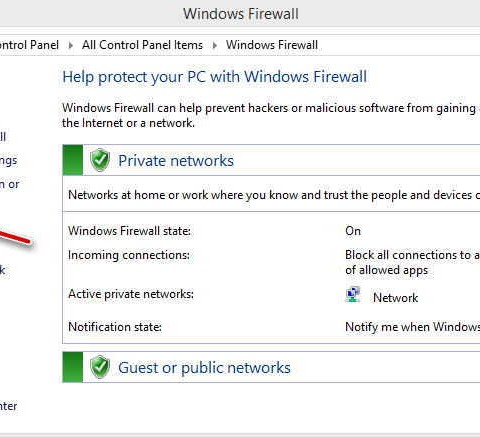Image resolution: width=480 pixels, height=438 pixels.
Task: Click the "Notify me when Windows" notification text
Action: (412, 327)
